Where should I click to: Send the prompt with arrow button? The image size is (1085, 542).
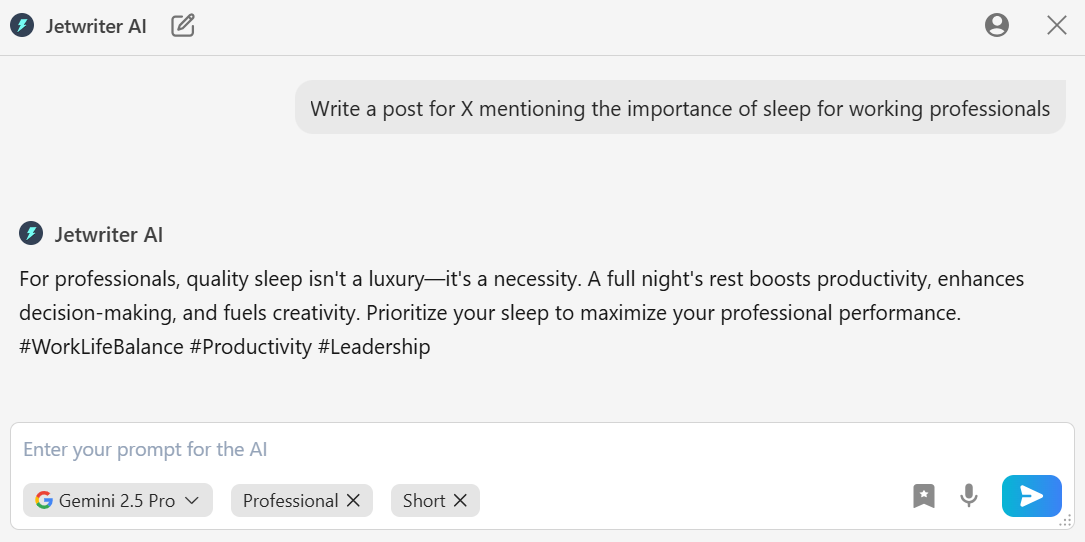[x=1031, y=496]
